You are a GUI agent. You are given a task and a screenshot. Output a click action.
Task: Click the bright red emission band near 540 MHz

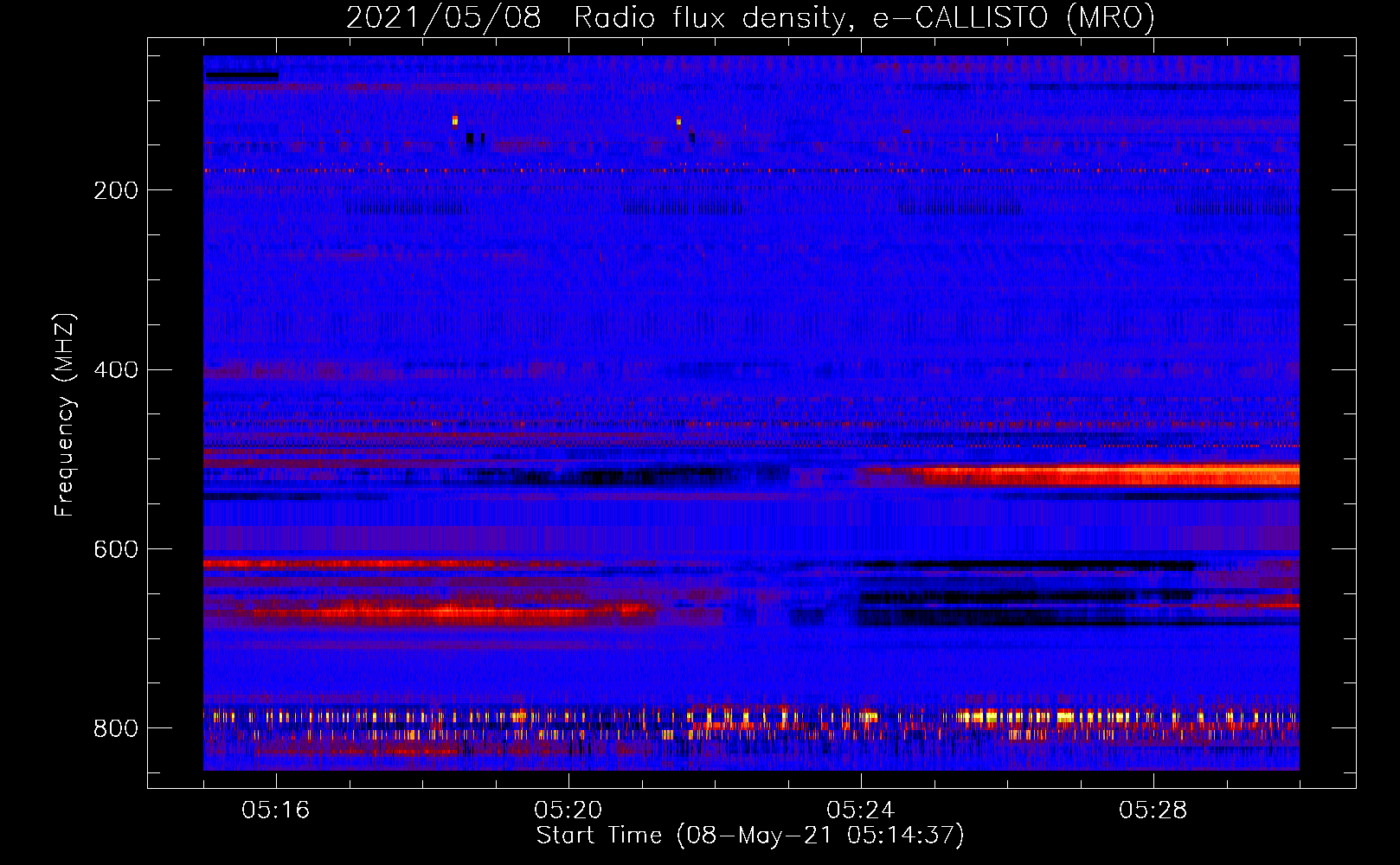coord(1082,475)
